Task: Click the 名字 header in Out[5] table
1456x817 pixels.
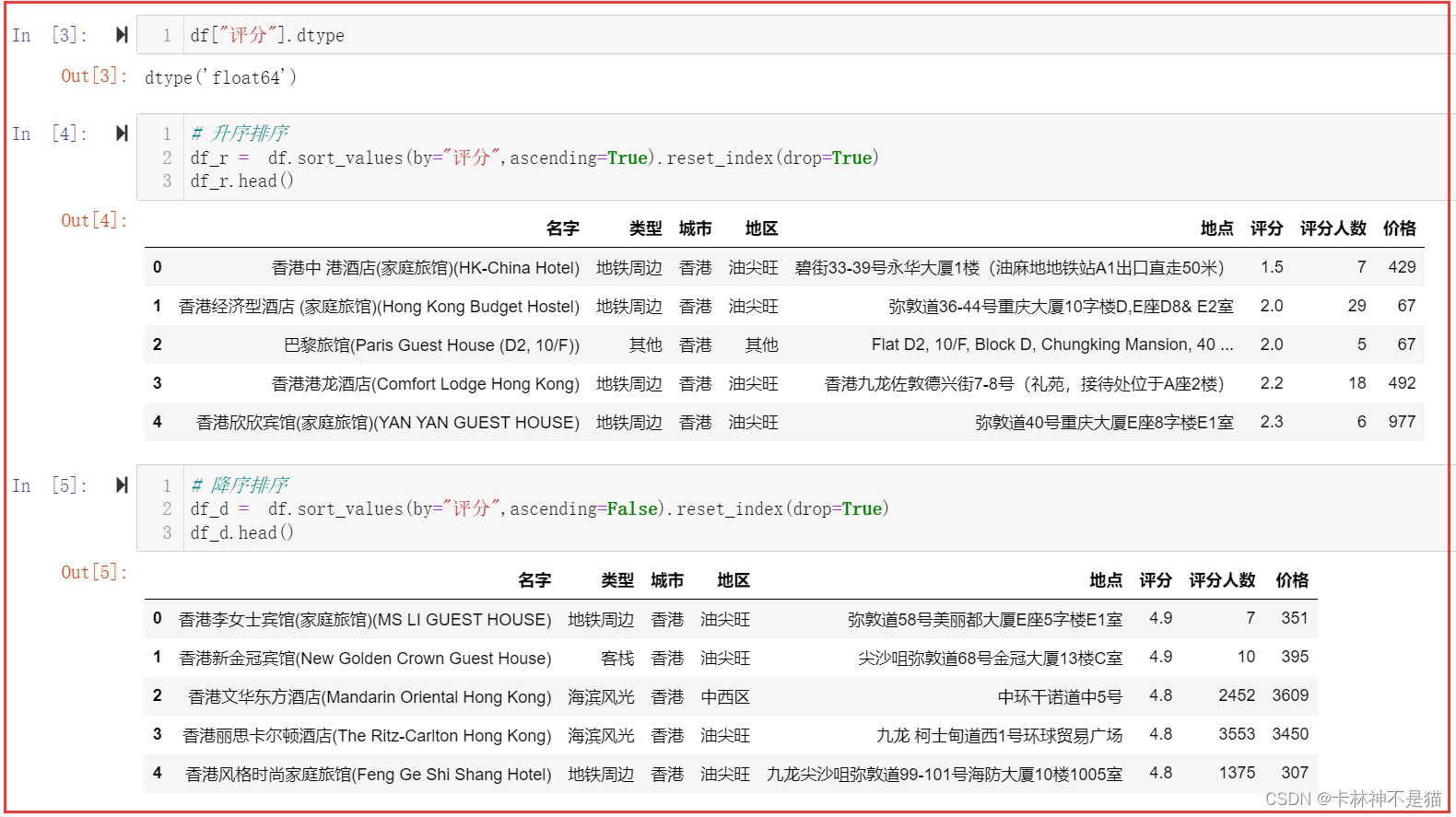Action: [534, 580]
